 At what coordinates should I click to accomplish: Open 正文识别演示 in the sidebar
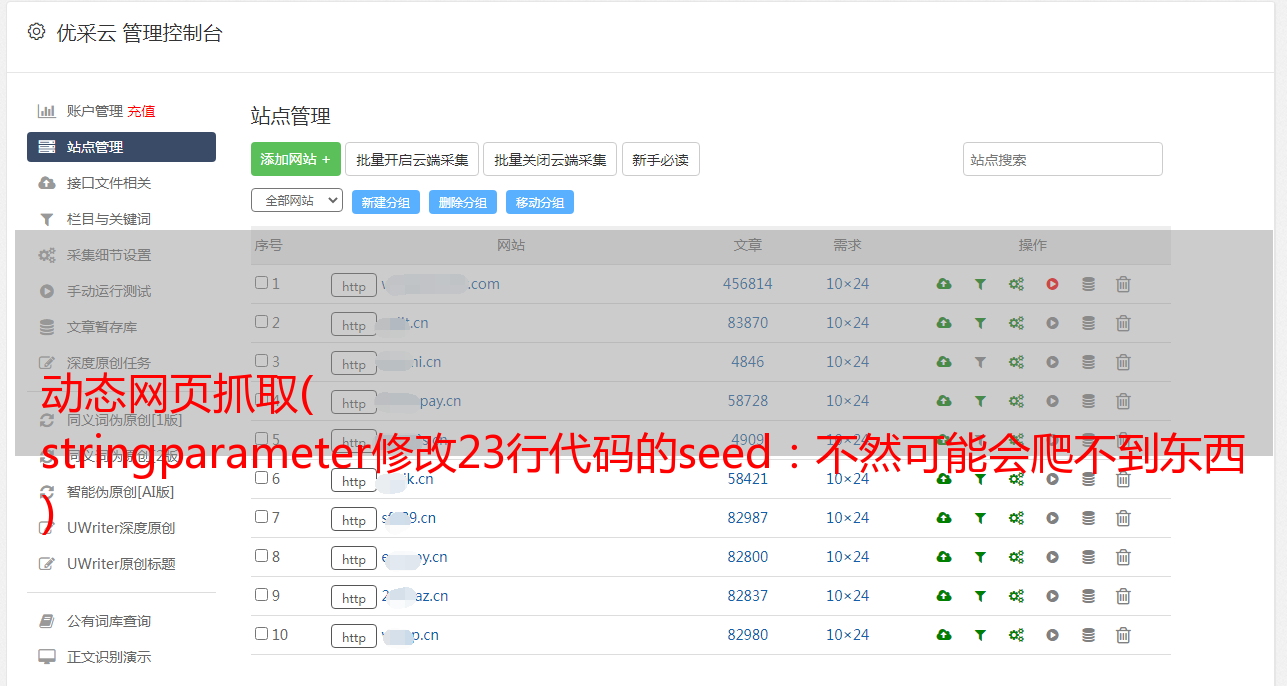click(109, 657)
